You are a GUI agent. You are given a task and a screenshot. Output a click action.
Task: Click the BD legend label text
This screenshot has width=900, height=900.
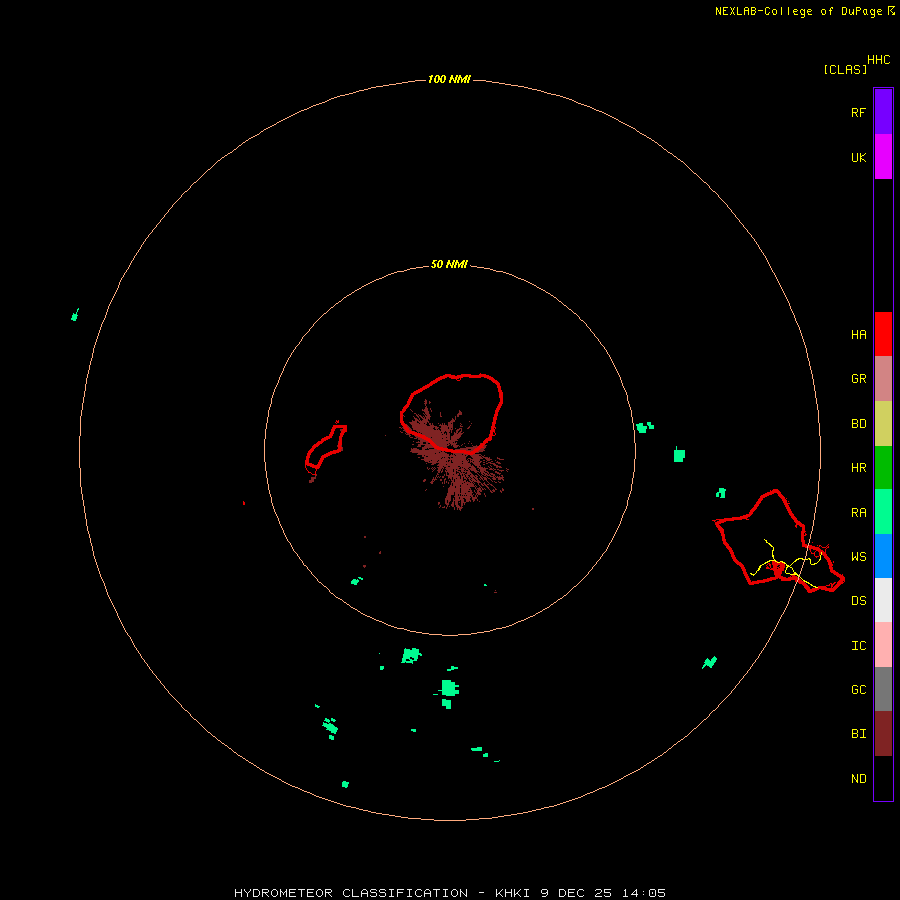pyautogui.click(x=859, y=424)
